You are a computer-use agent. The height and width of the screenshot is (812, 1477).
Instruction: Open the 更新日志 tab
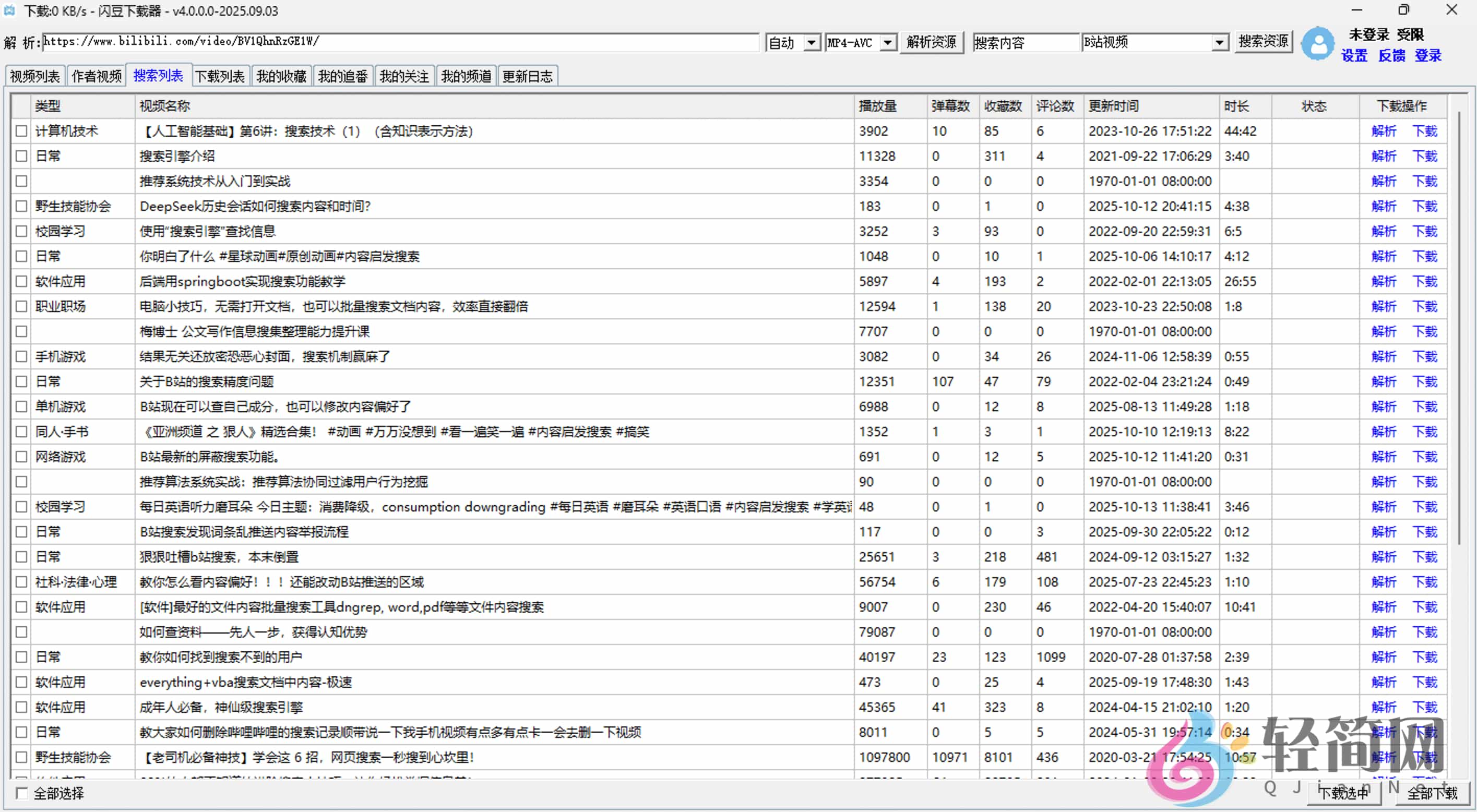[x=528, y=75]
